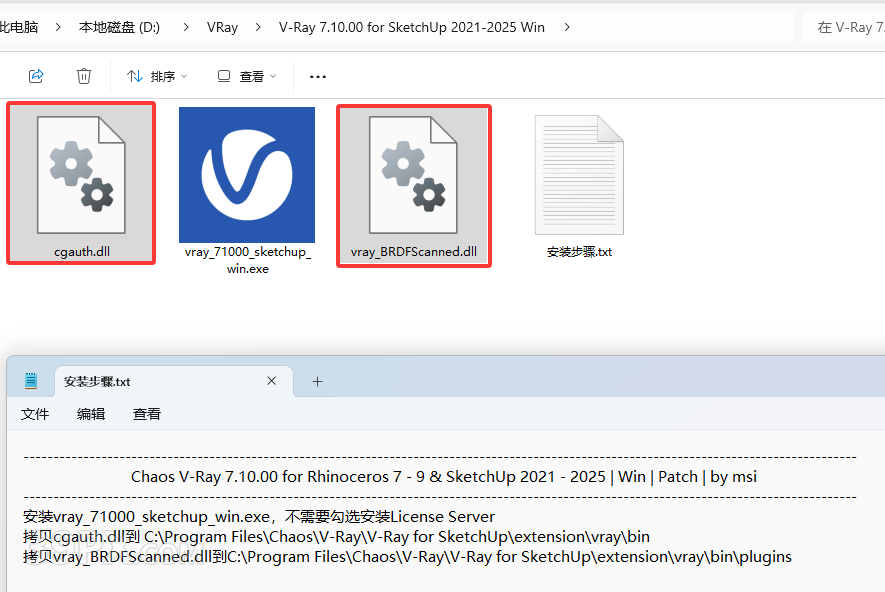Open the view (查看) dropdown

[247, 76]
